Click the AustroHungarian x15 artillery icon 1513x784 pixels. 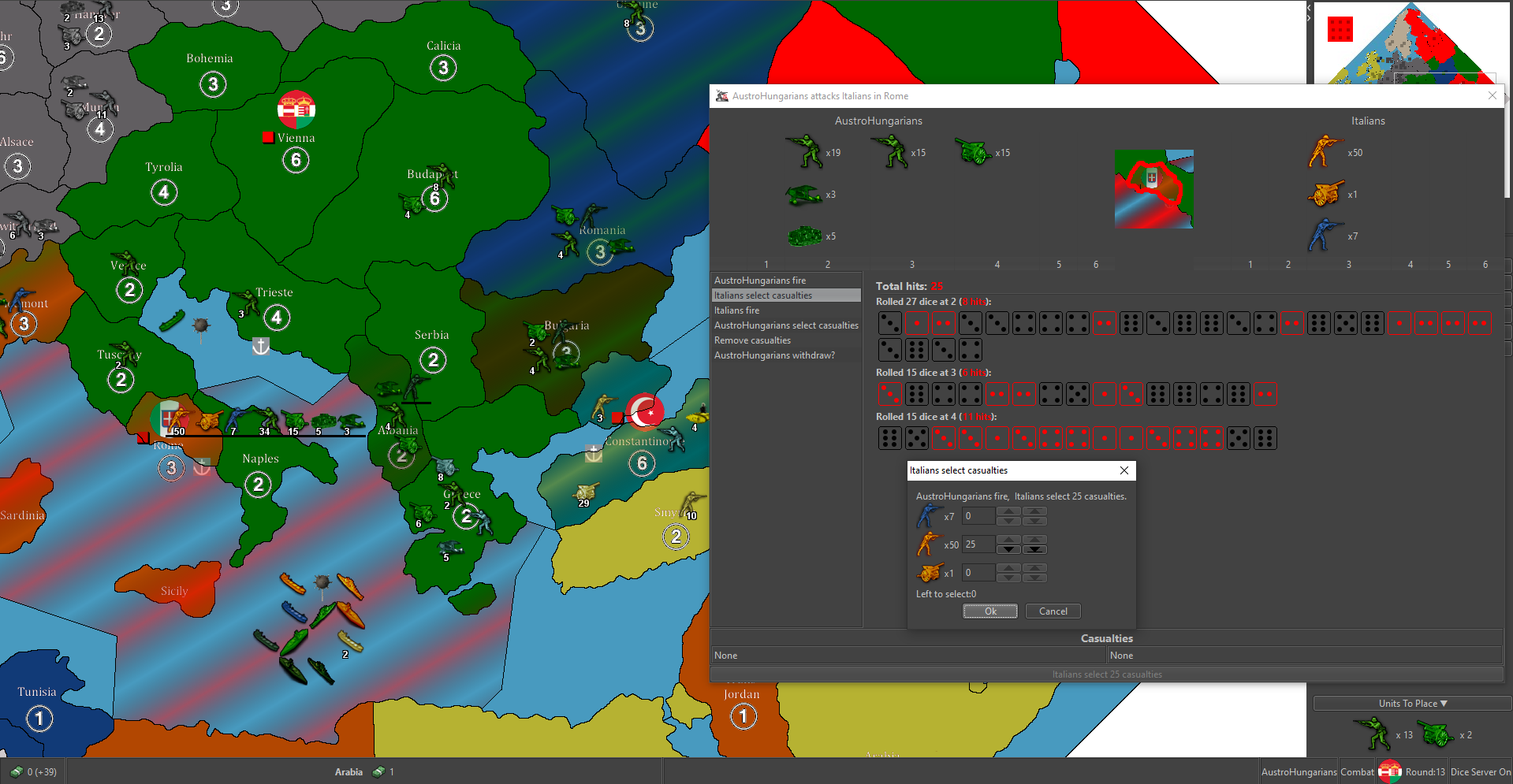[x=974, y=151]
